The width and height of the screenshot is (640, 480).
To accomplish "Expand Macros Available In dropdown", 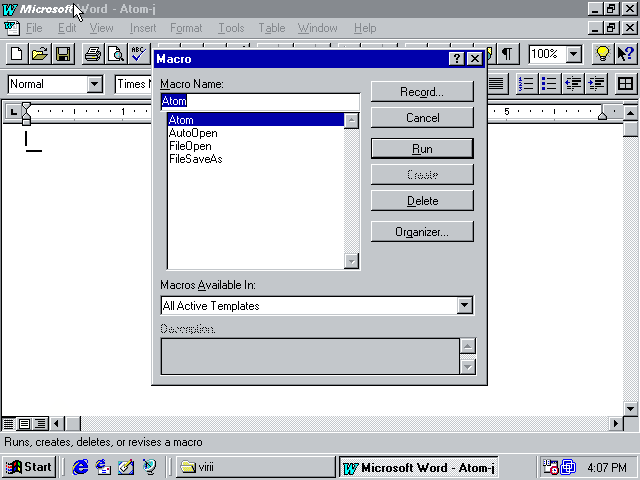I will tap(465, 305).
